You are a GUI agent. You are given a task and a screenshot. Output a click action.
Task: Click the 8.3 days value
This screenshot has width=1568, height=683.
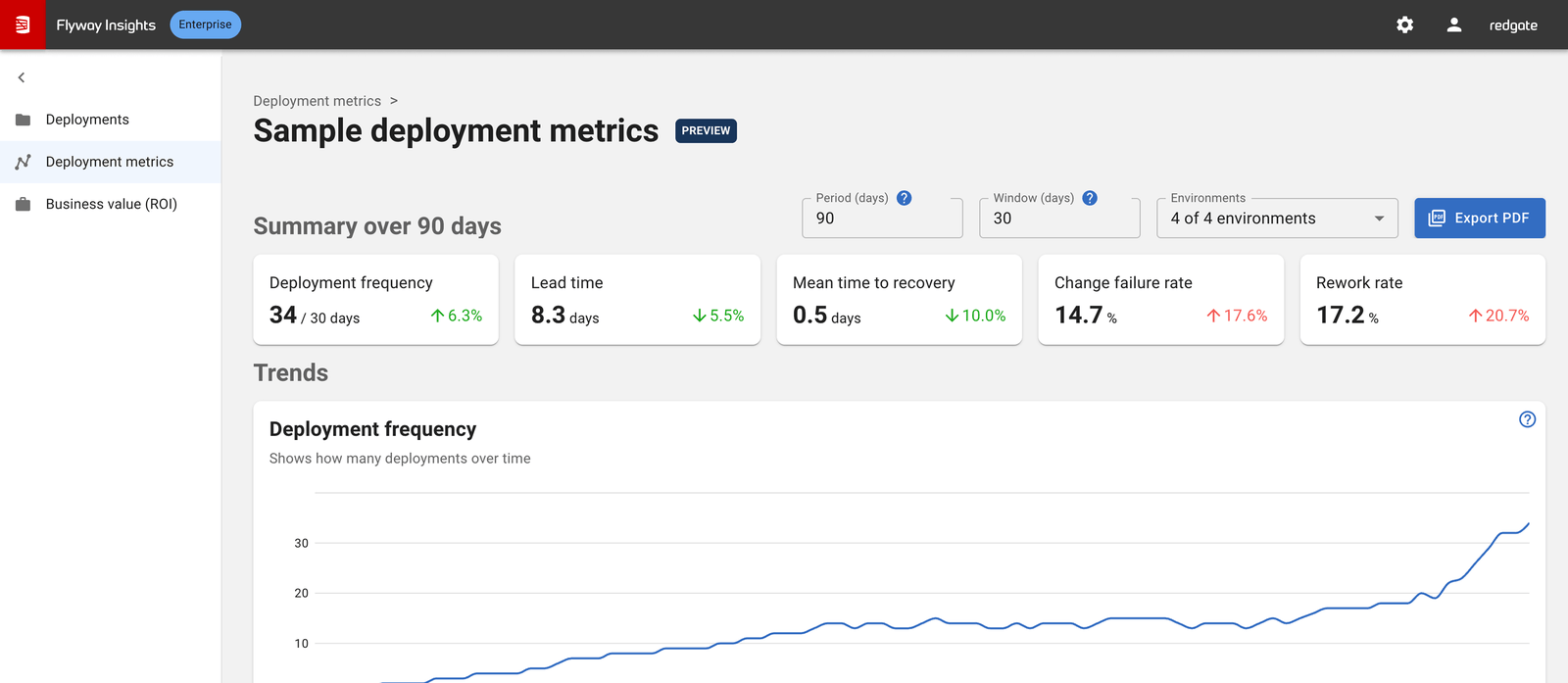pyautogui.click(x=564, y=316)
